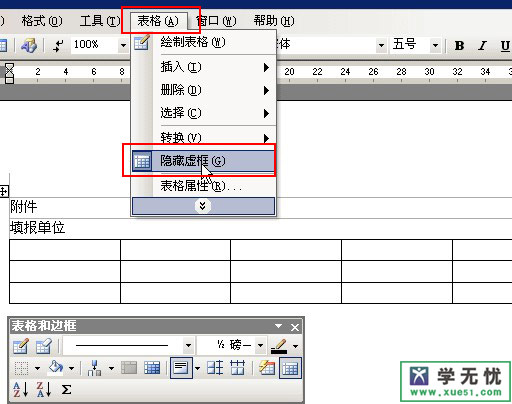
Task: Click Distribute Columns Evenly icon
Action: click(238, 368)
